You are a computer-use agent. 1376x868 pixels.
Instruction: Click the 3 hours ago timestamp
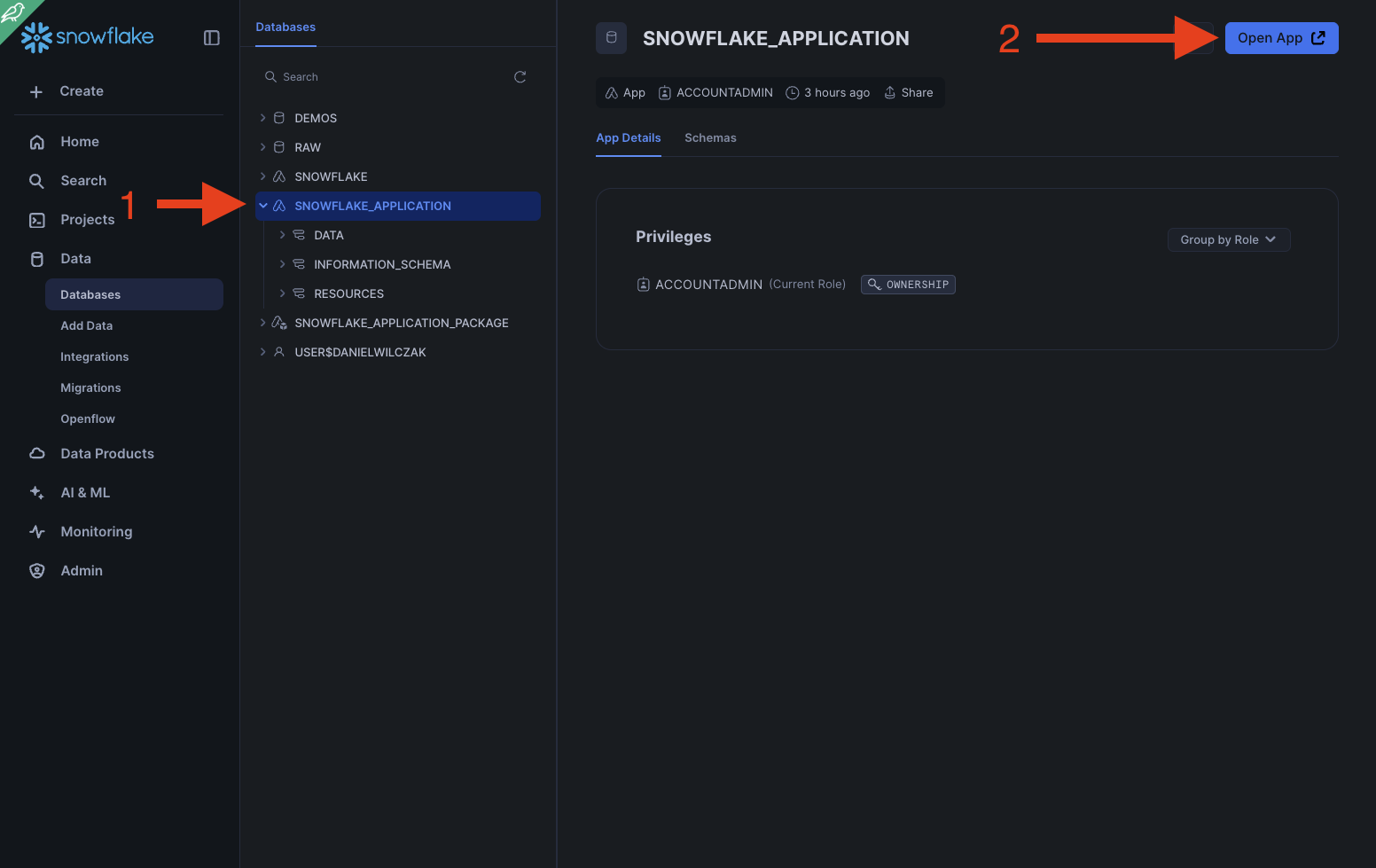[x=837, y=93]
